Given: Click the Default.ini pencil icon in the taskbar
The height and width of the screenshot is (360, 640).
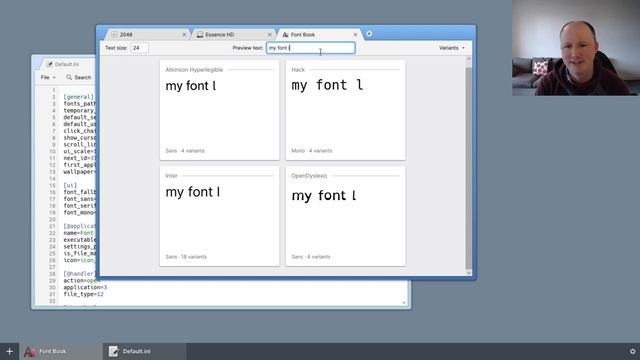Looking at the screenshot, I should pos(113,351).
